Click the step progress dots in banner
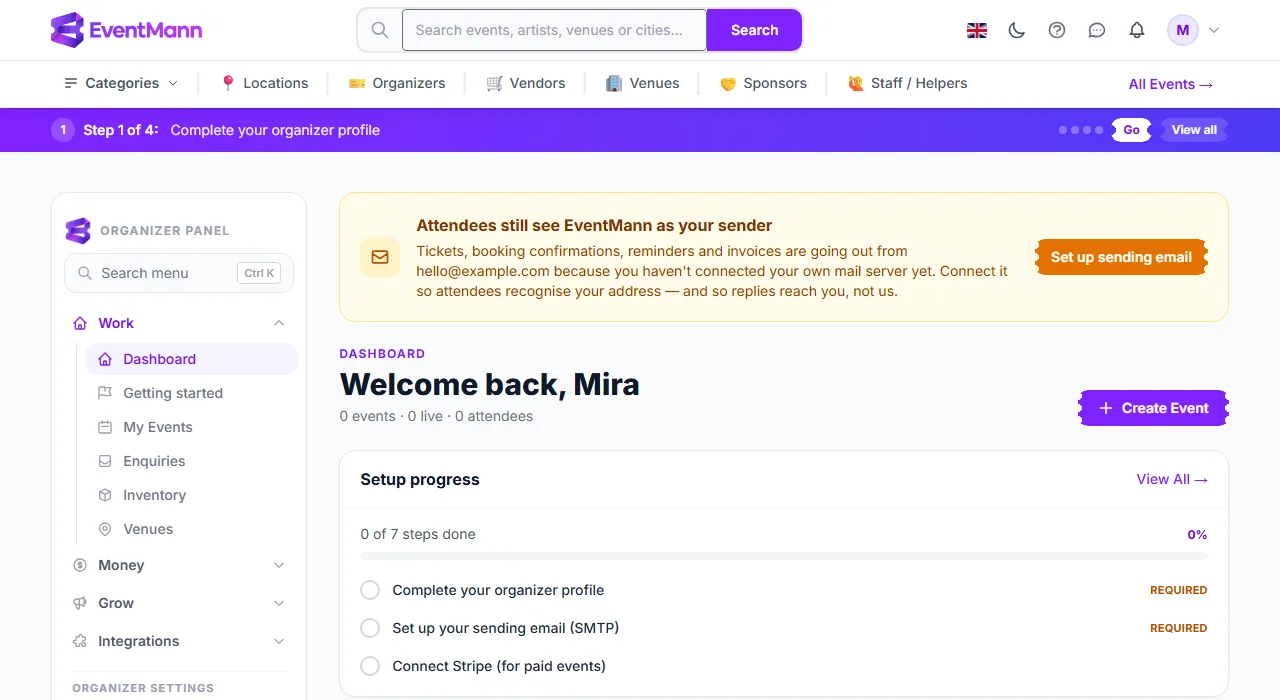This screenshot has height=700, width=1280. coord(1081,130)
